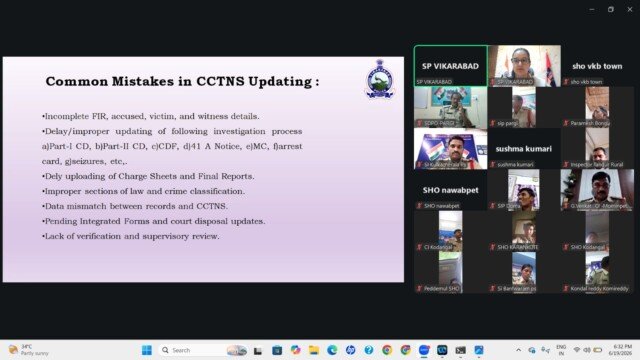640x360 pixels.
Task: Select the SHO Kodangal participant tile
Action: [598, 231]
